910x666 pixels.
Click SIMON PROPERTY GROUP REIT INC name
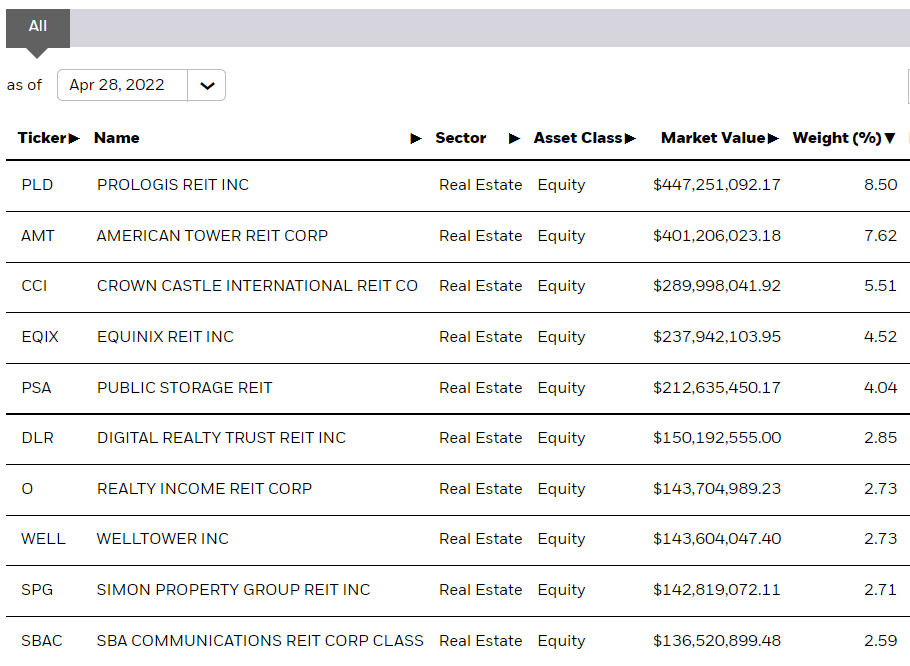pyautogui.click(x=233, y=590)
